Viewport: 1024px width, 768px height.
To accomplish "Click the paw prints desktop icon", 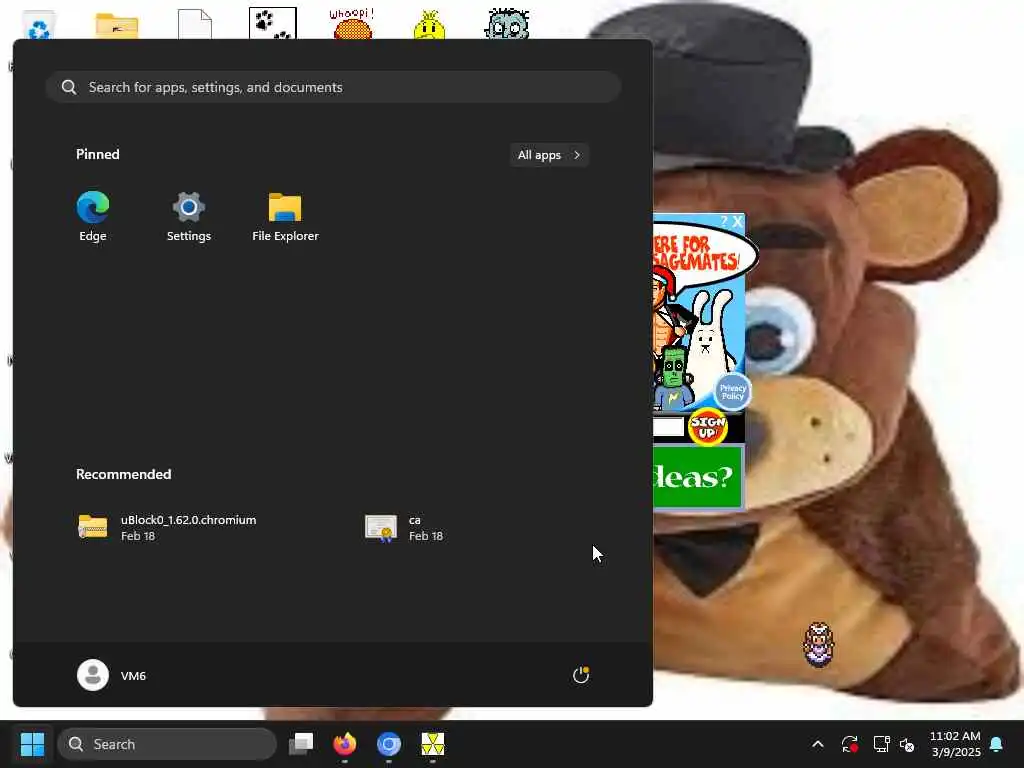I will (x=273, y=24).
